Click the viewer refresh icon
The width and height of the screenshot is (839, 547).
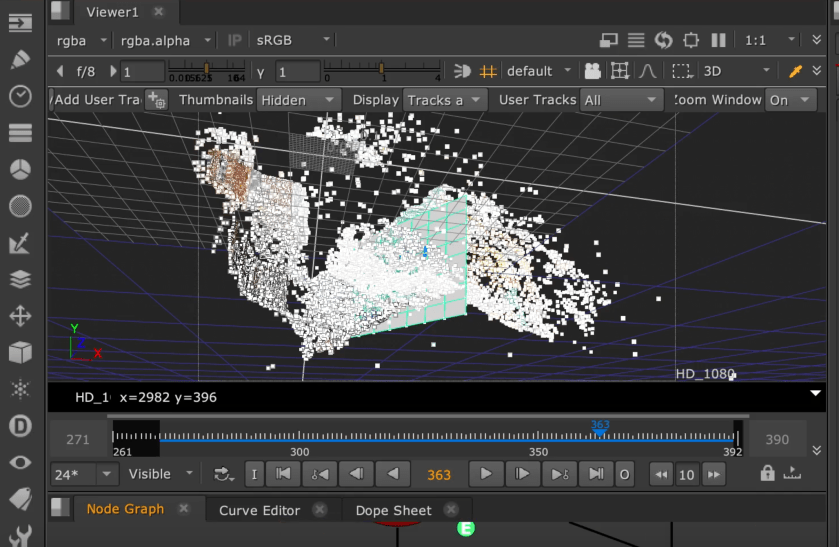pyautogui.click(x=663, y=40)
